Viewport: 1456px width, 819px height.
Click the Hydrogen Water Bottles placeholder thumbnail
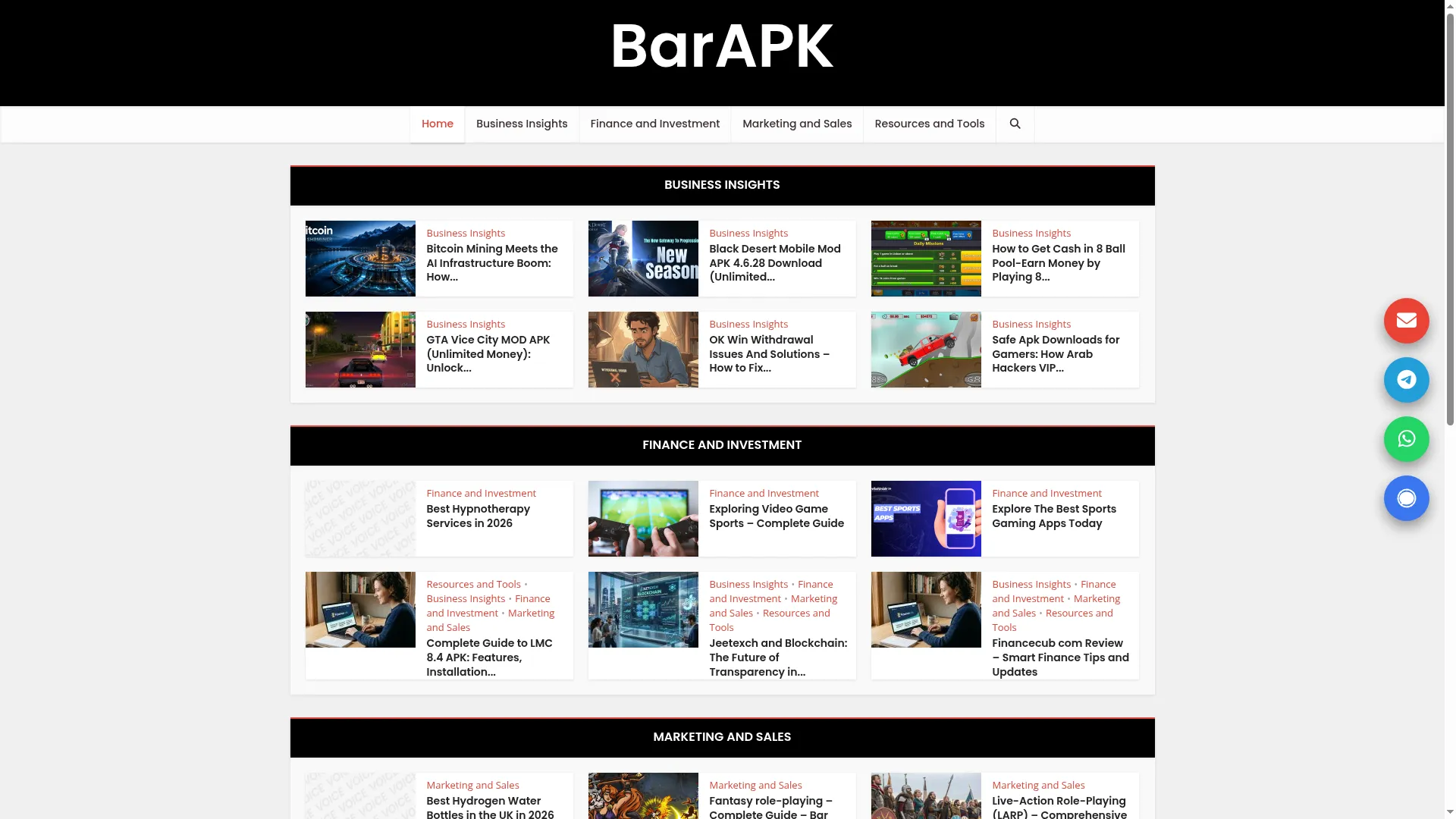pyautogui.click(x=360, y=795)
